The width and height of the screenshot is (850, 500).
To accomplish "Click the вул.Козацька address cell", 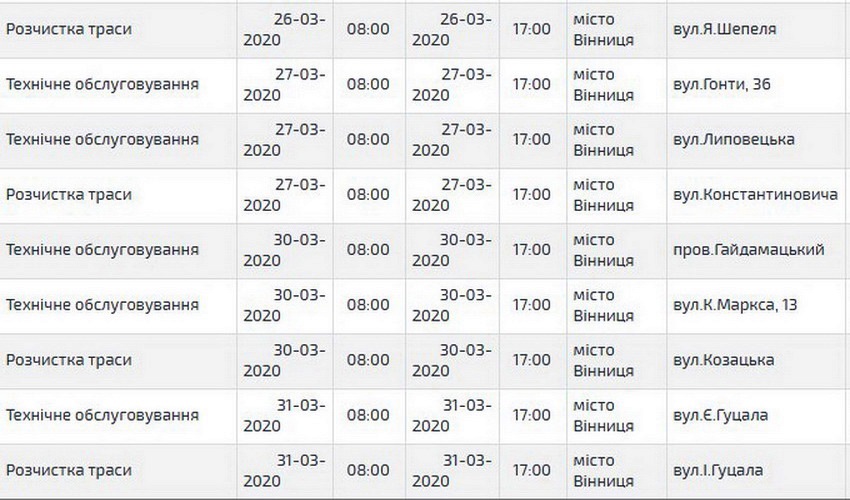I will [x=726, y=359].
